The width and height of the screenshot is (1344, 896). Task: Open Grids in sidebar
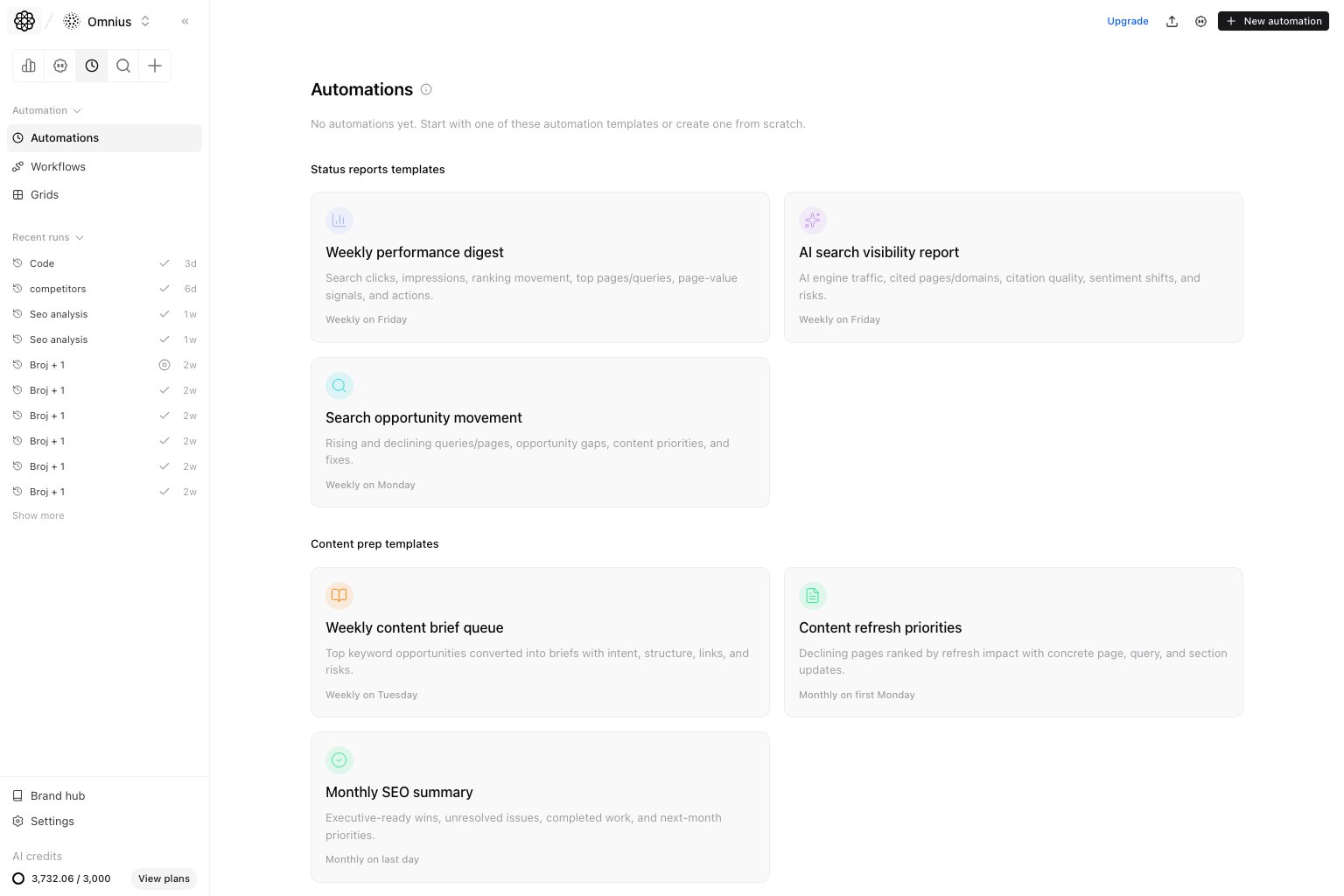click(104, 194)
